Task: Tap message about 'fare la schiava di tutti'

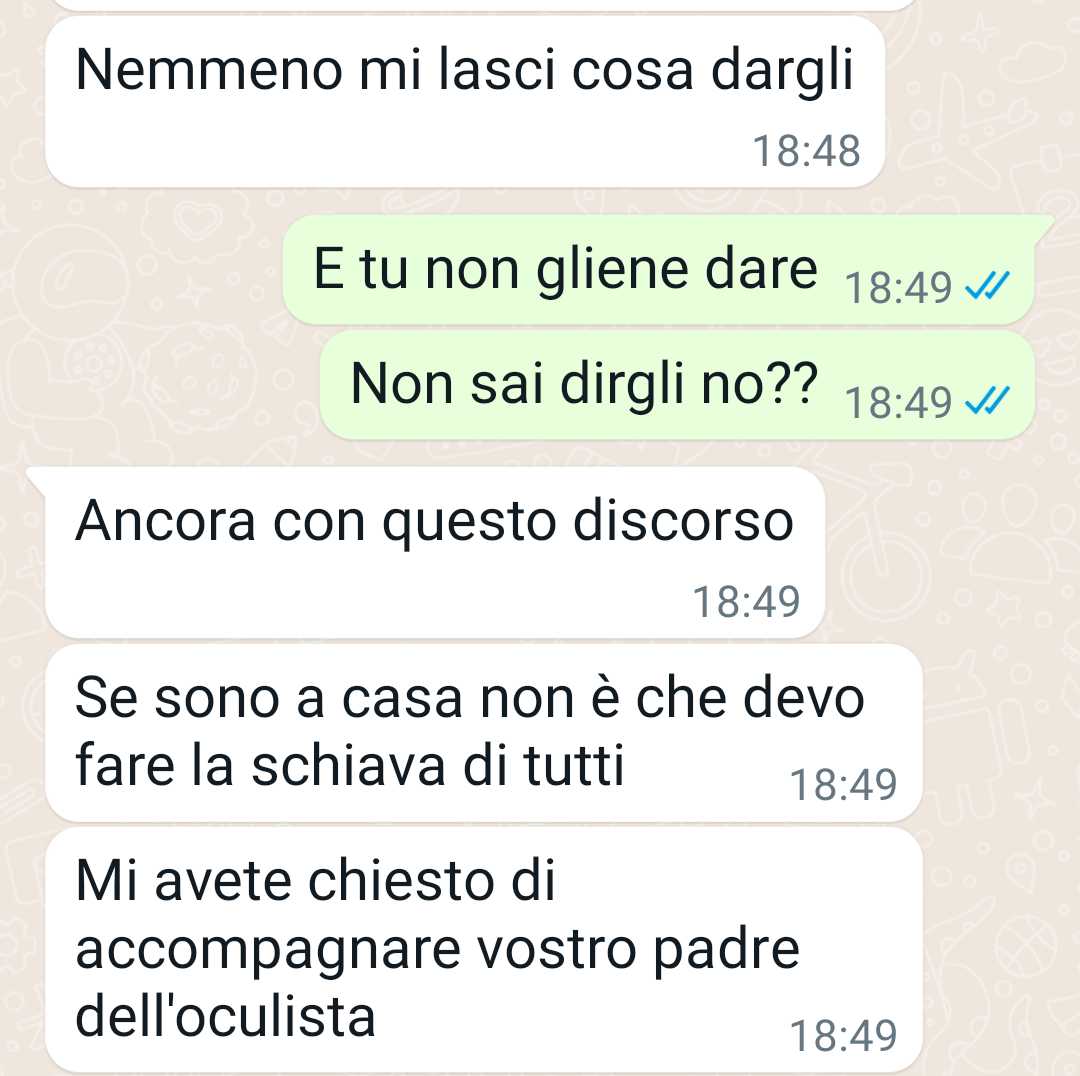Action: (484, 732)
